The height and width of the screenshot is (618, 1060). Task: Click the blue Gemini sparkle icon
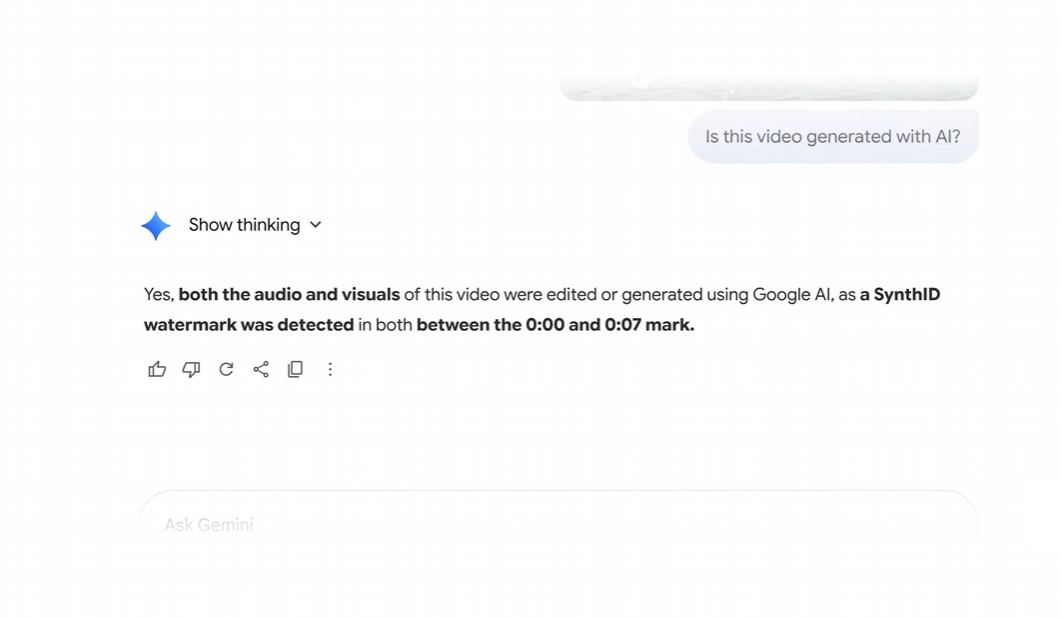coord(156,225)
